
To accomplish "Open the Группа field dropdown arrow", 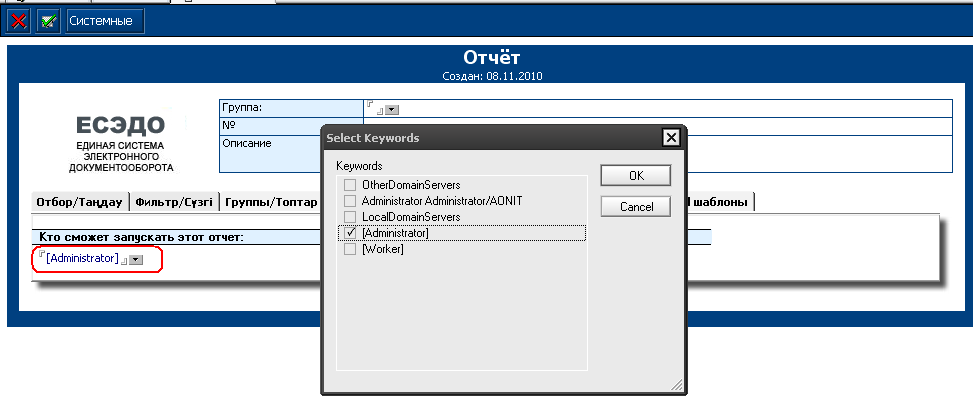I will coord(391,110).
